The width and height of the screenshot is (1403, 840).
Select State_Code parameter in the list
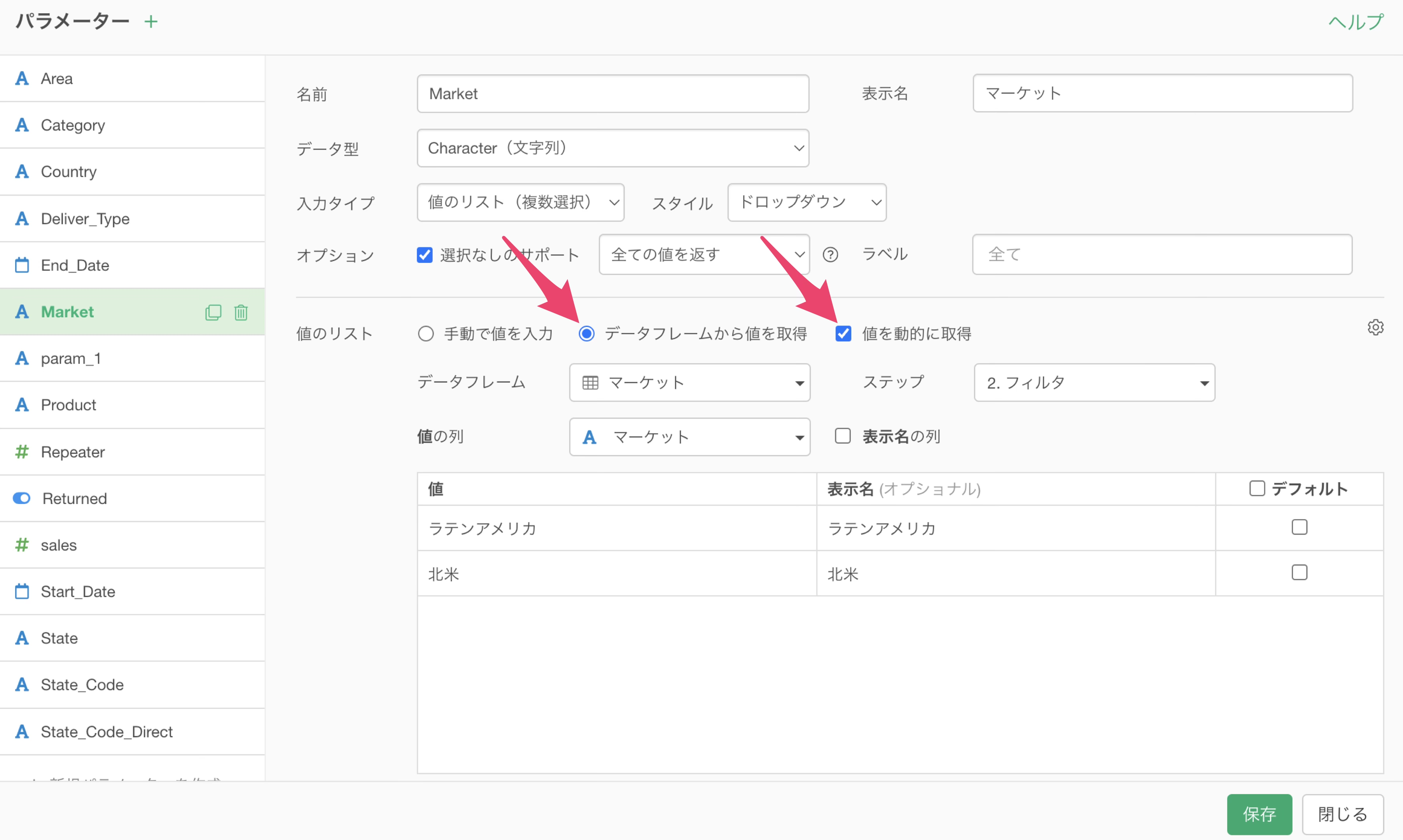82,684
